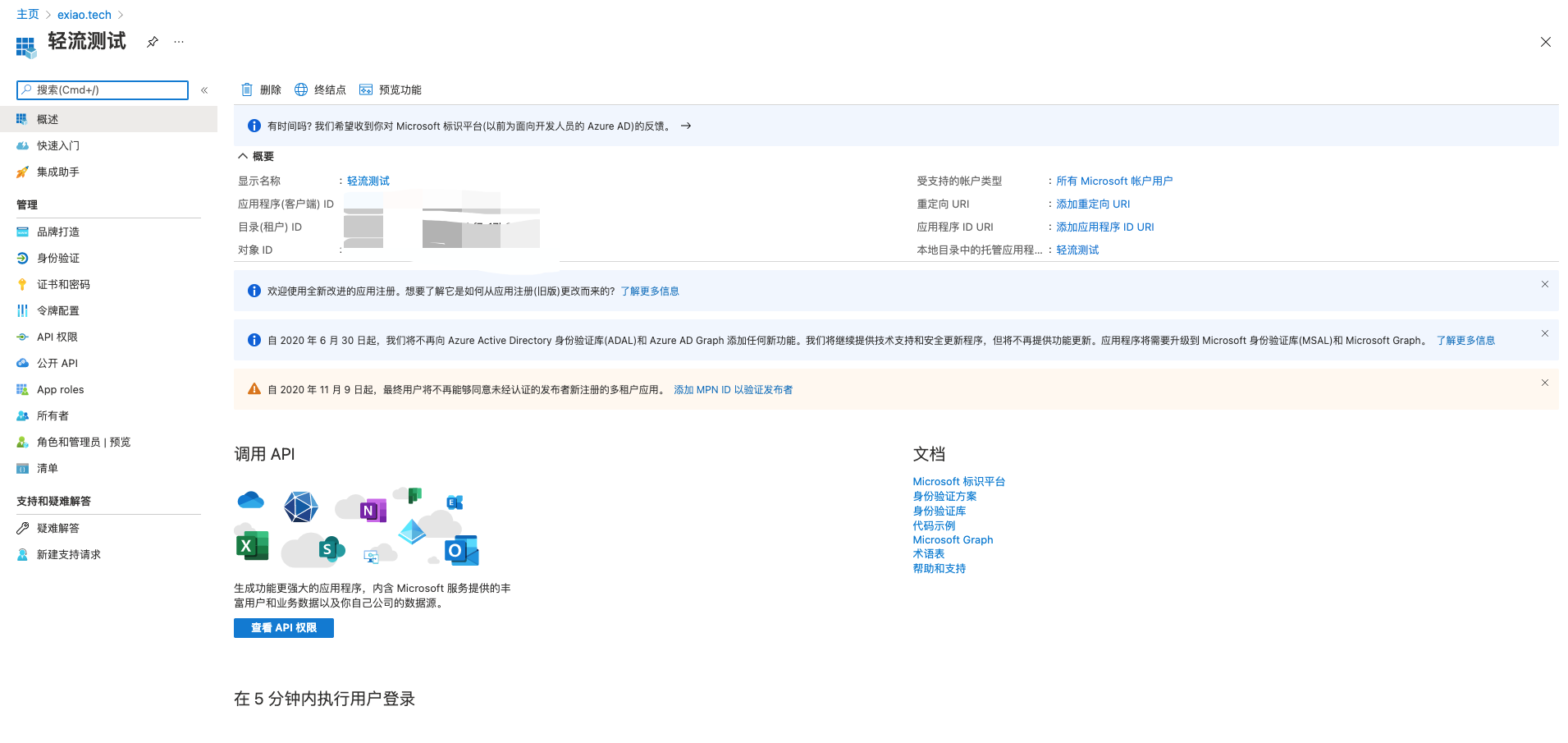
Task: Open the more options ellipsis beside the title
Action: point(179,42)
